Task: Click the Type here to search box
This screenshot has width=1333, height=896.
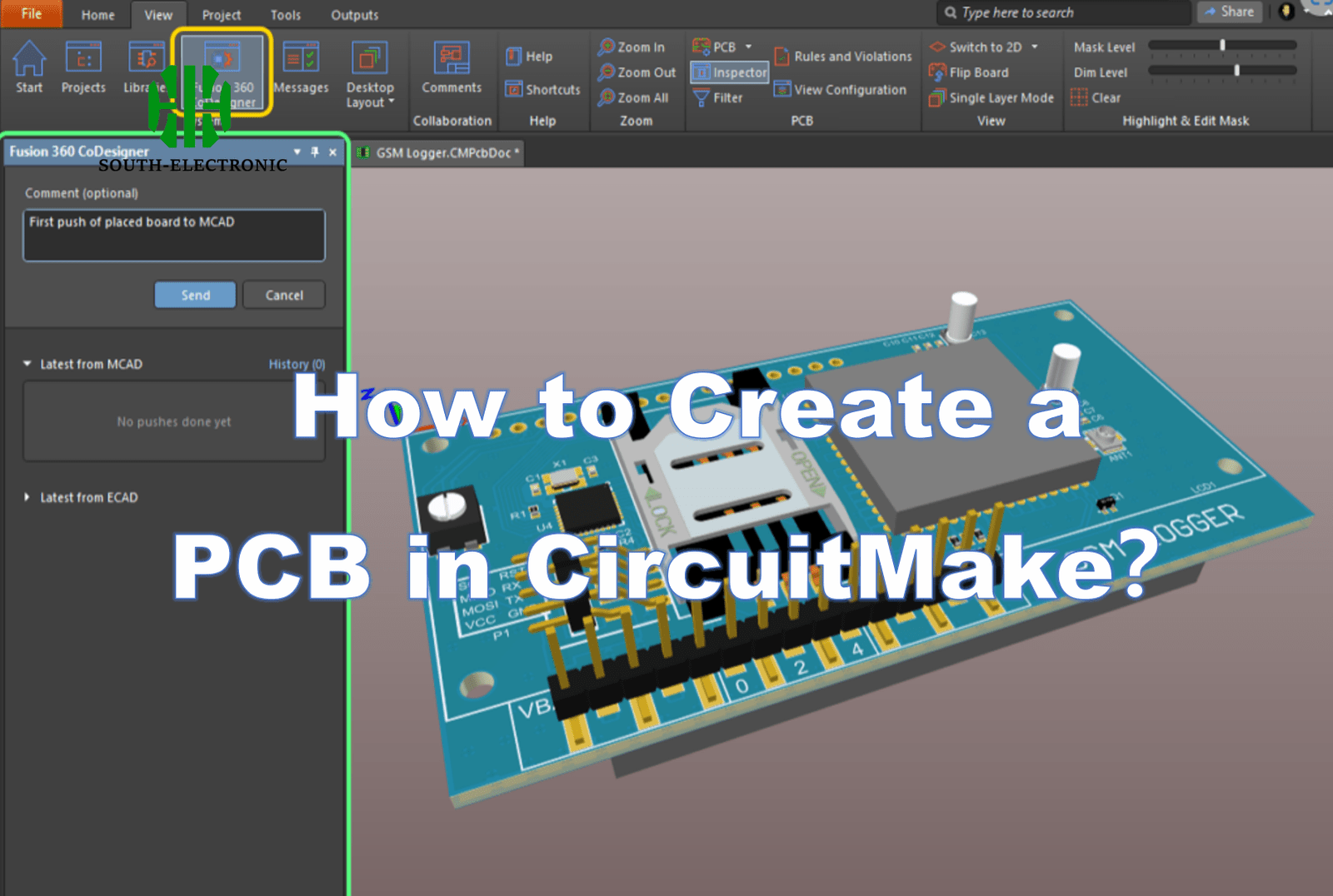Action: pyautogui.click(x=1063, y=12)
